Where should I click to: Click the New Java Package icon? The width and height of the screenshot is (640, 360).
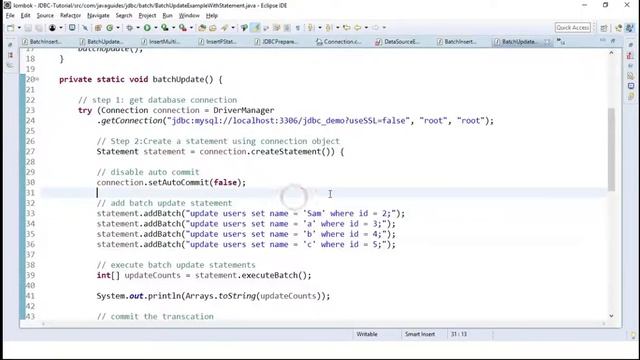[98, 28]
